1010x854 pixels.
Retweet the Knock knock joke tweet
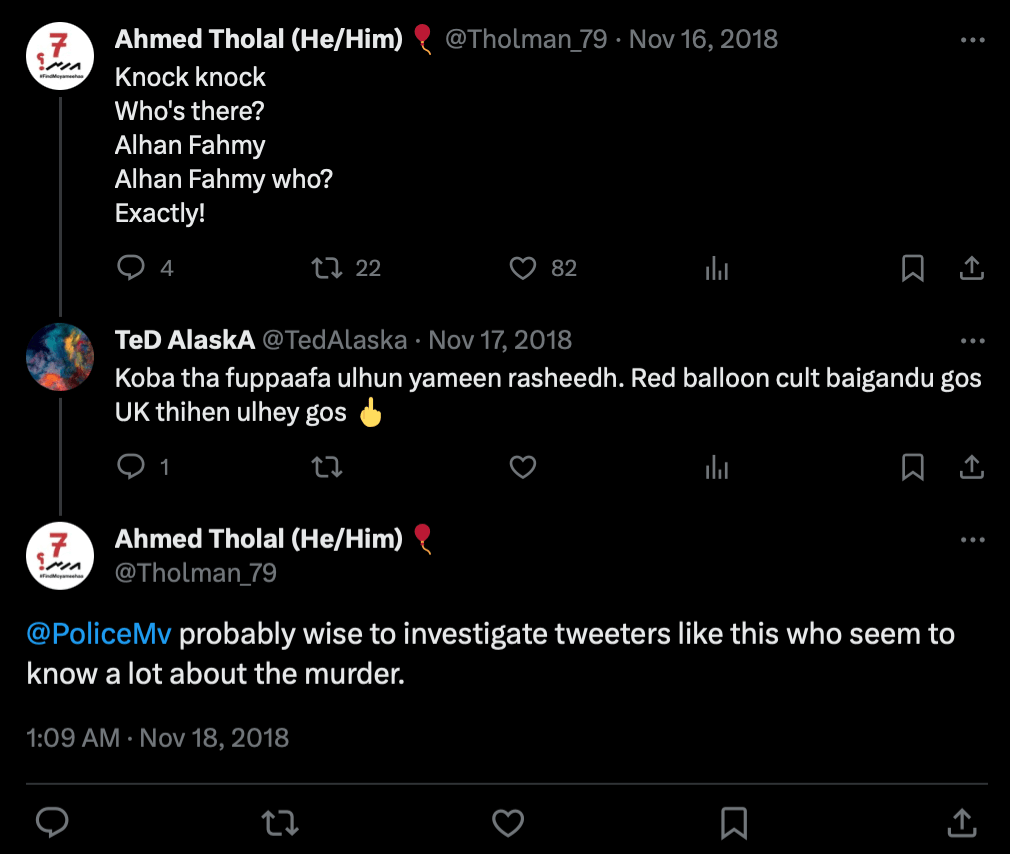coord(328,268)
